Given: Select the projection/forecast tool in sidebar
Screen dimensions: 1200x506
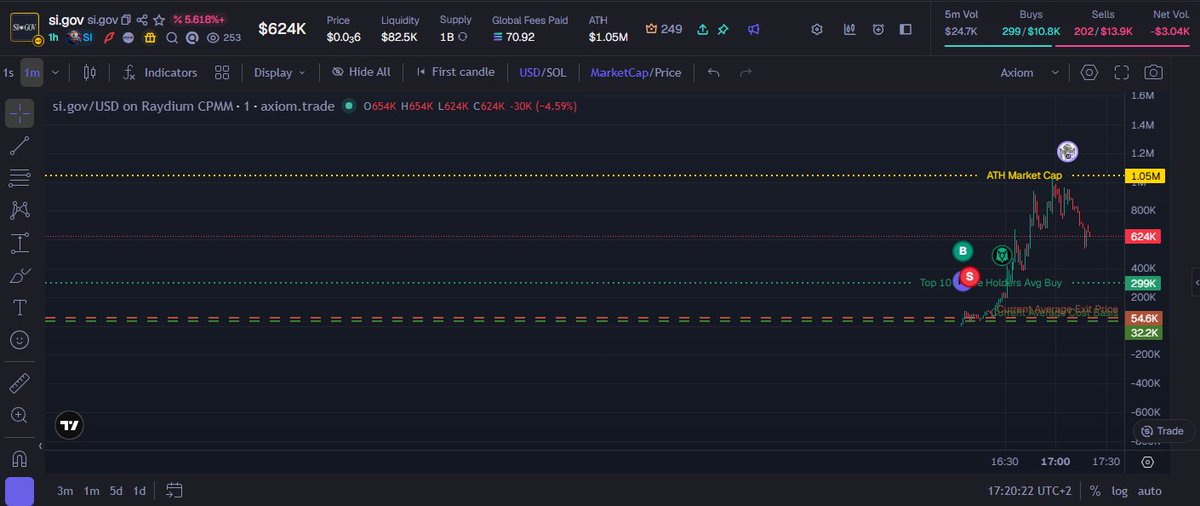Looking at the screenshot, I should pos(19,243).
